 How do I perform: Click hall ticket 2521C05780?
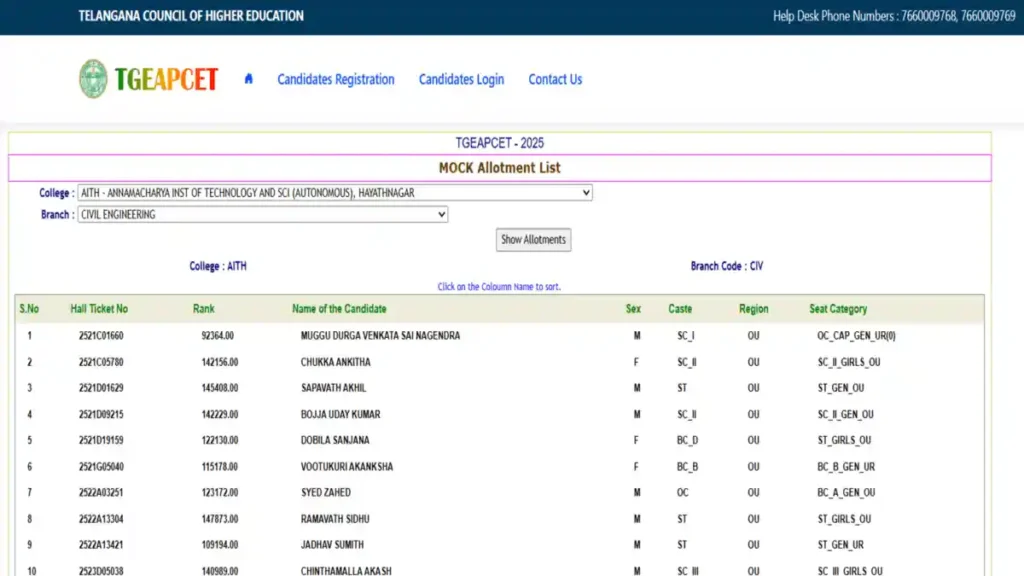[101, 362]
